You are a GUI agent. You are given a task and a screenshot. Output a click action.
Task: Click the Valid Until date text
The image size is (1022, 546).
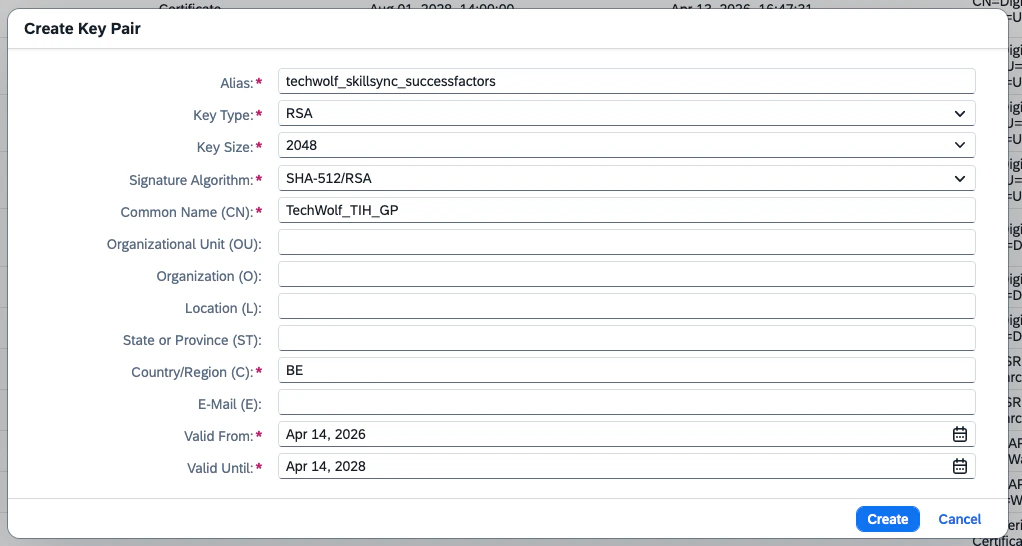click(x=325, y=466)
